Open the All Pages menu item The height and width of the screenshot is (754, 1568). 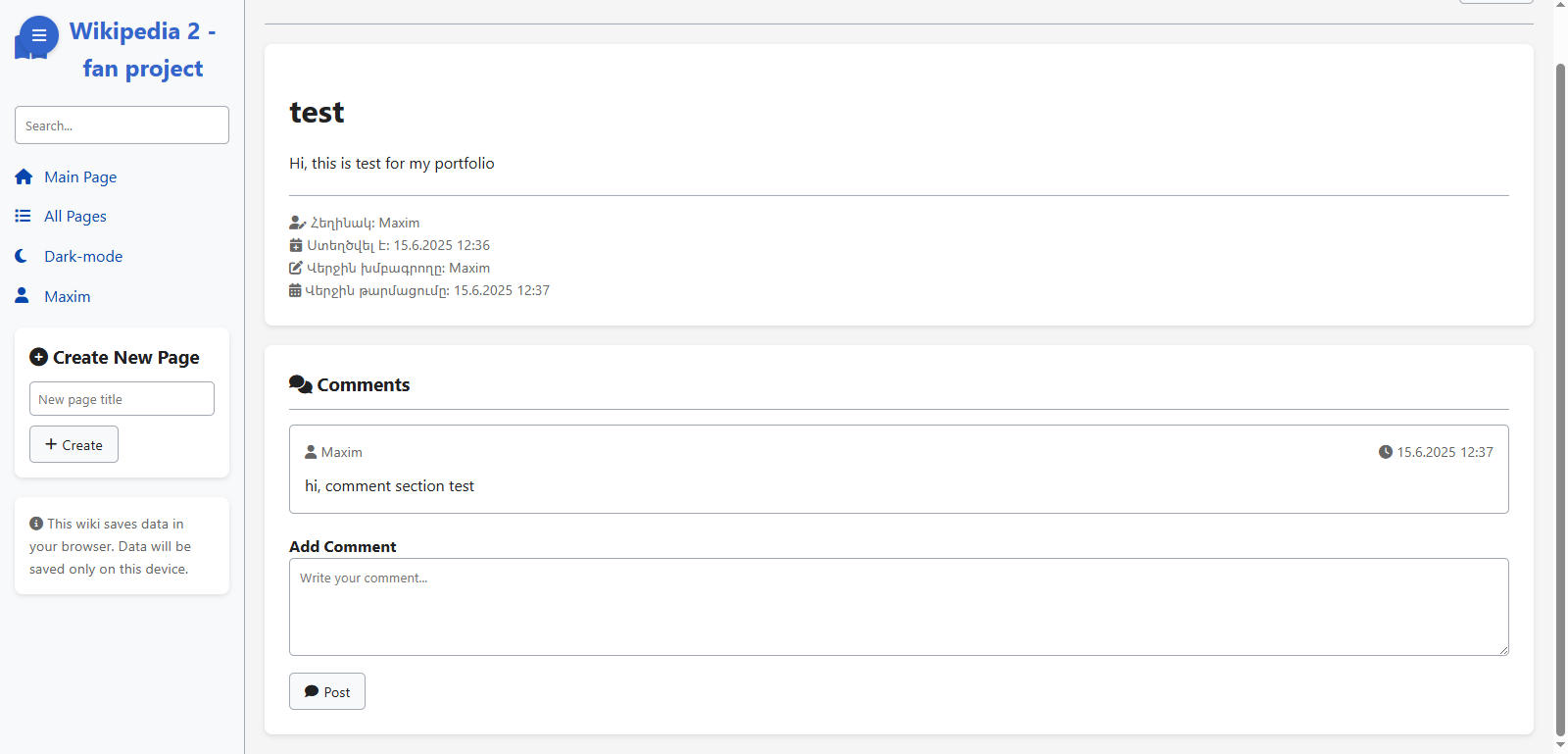click(75, 216)
